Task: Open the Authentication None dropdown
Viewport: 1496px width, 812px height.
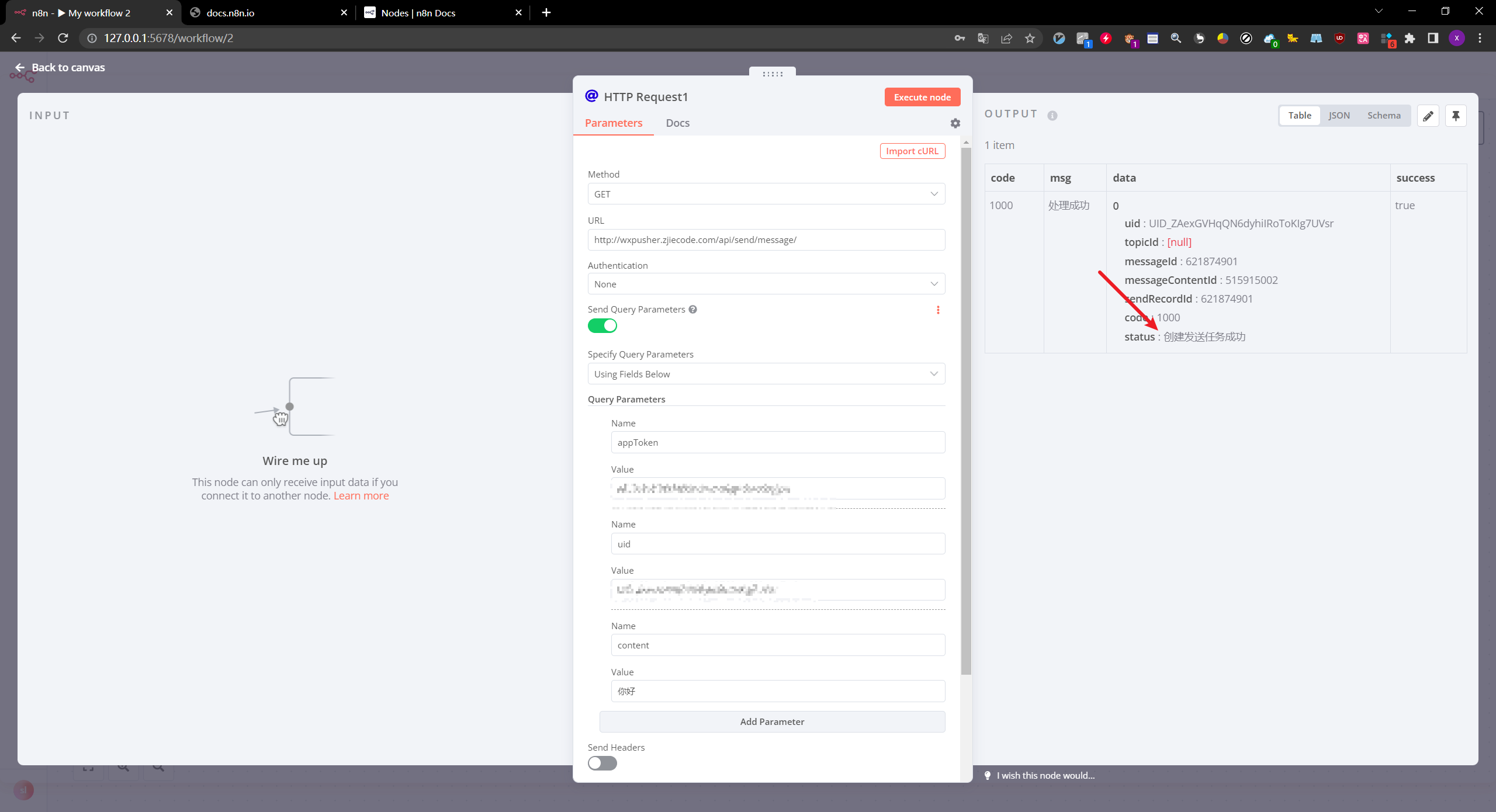Action: pyautogui.click(x=766, y=284)
